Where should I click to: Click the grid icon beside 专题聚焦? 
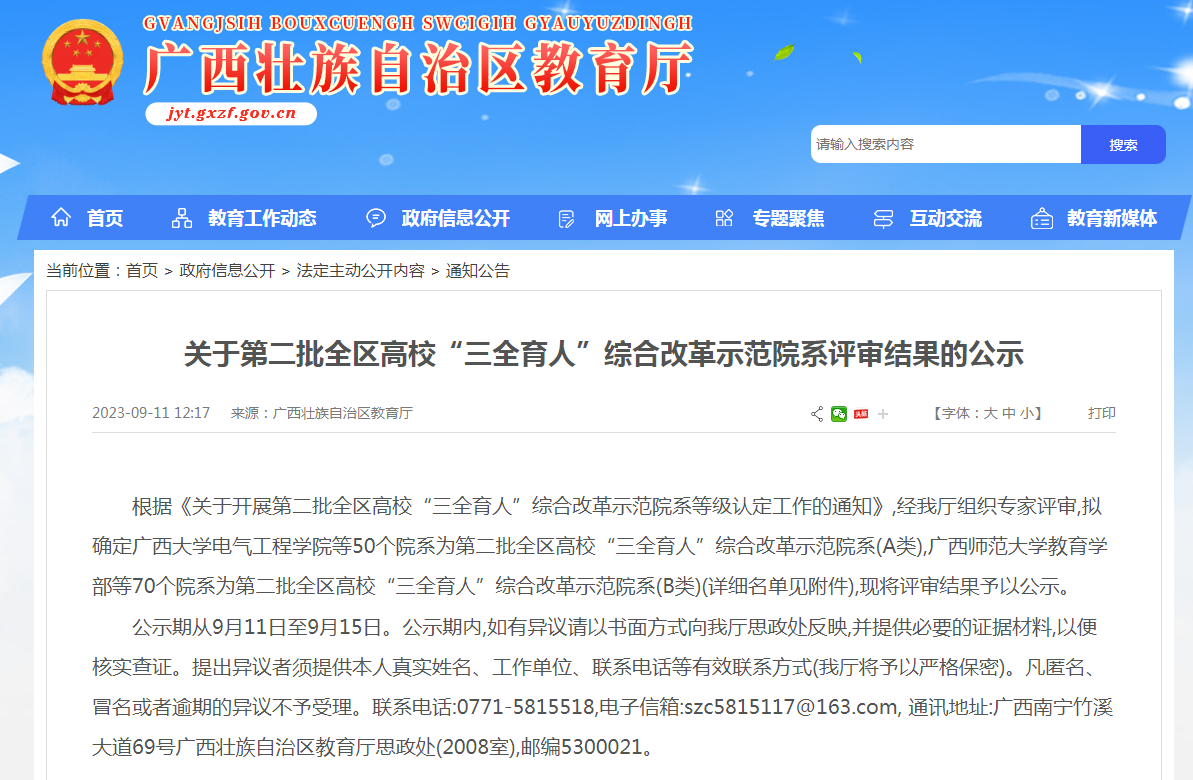725,218
